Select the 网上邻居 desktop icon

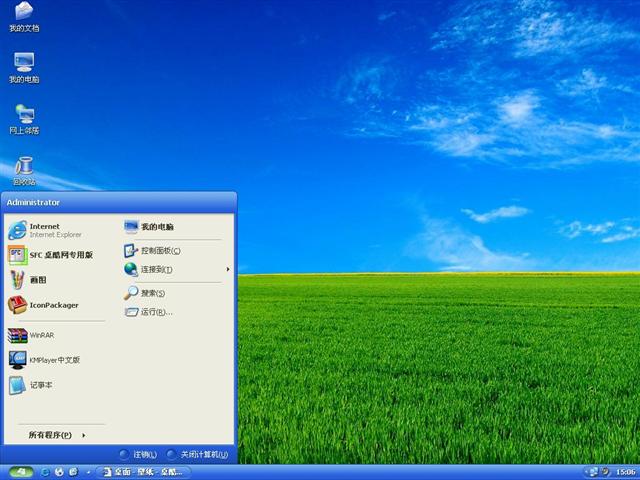[24, 119]
